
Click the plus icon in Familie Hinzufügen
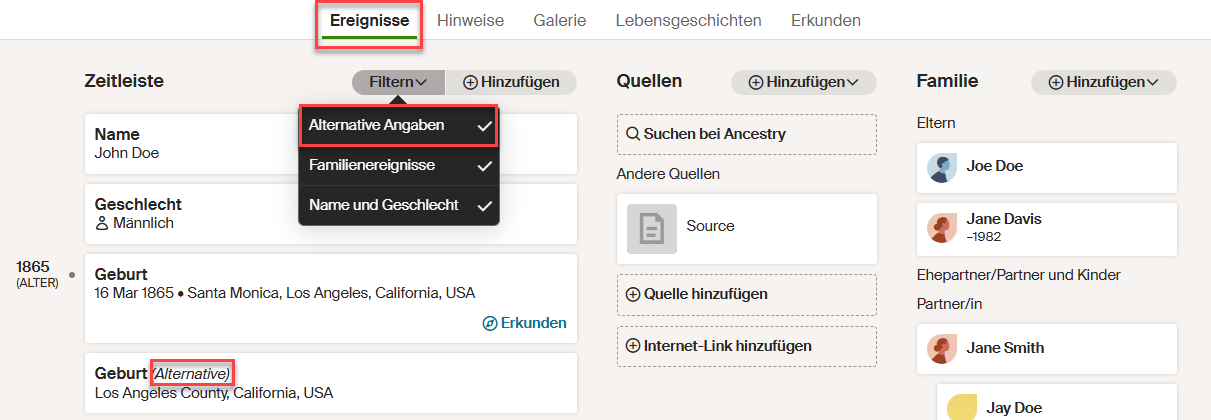[1056, 82]
